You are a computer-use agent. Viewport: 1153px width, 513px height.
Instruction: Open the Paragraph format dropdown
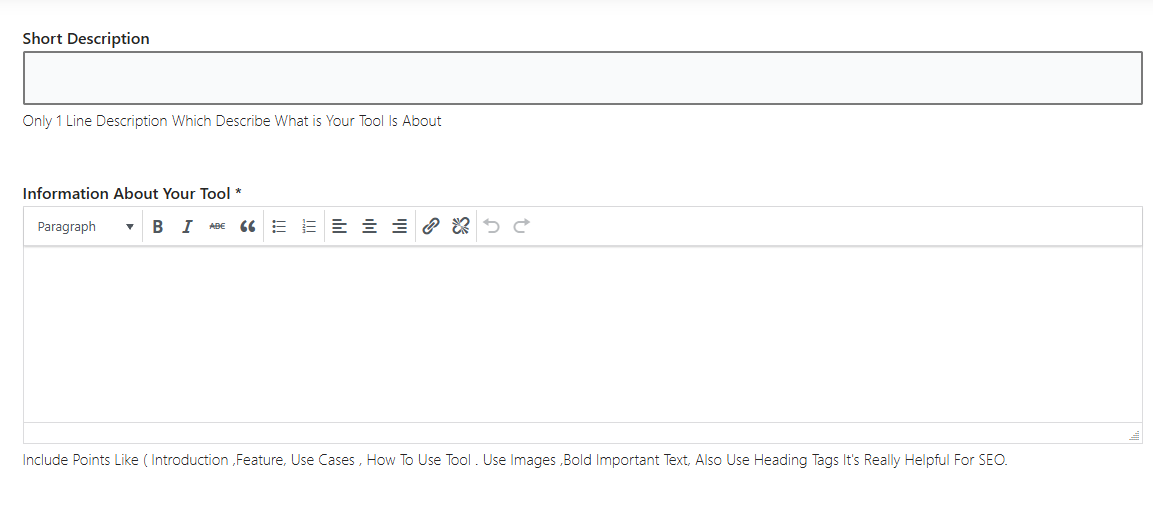click(x=85, y=226)
